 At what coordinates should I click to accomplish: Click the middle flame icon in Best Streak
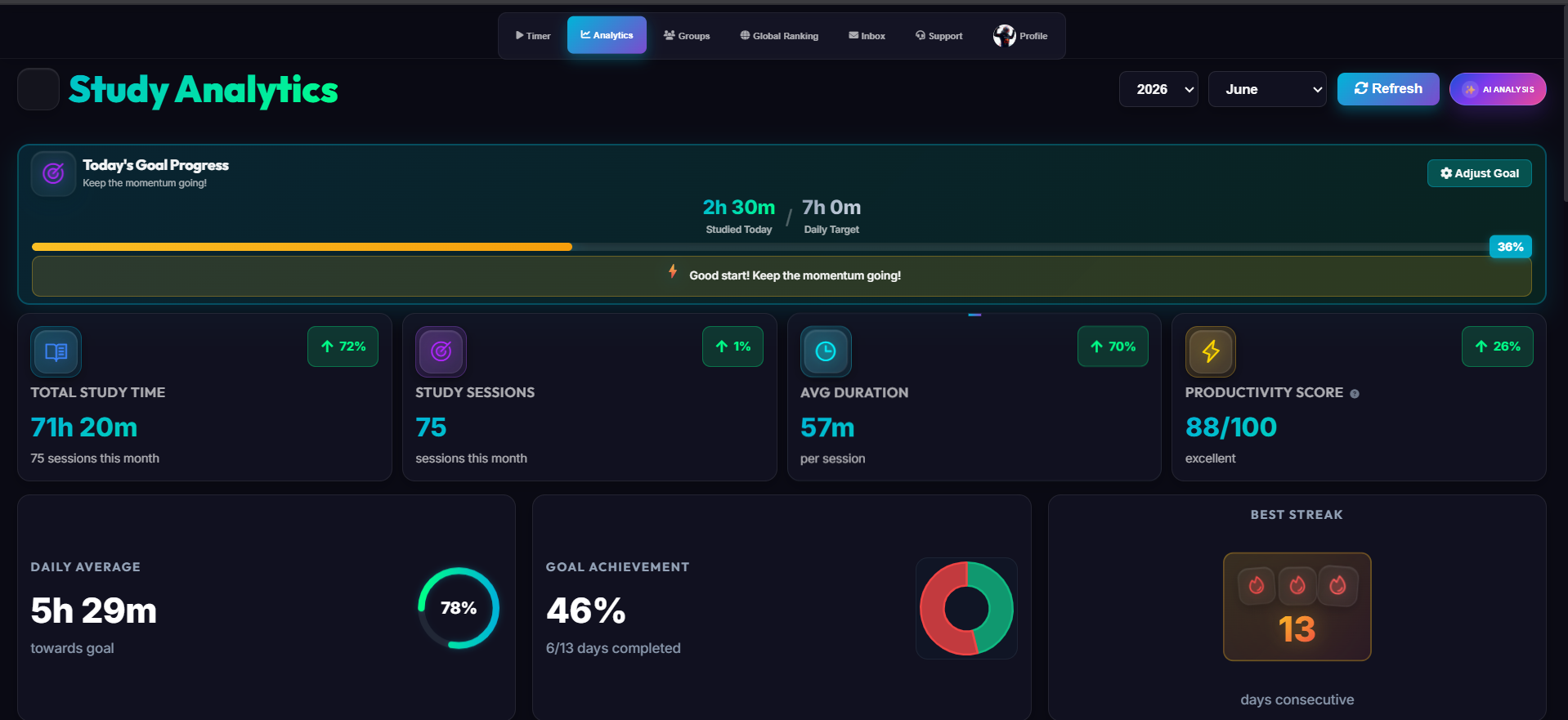pos(1297,585)
